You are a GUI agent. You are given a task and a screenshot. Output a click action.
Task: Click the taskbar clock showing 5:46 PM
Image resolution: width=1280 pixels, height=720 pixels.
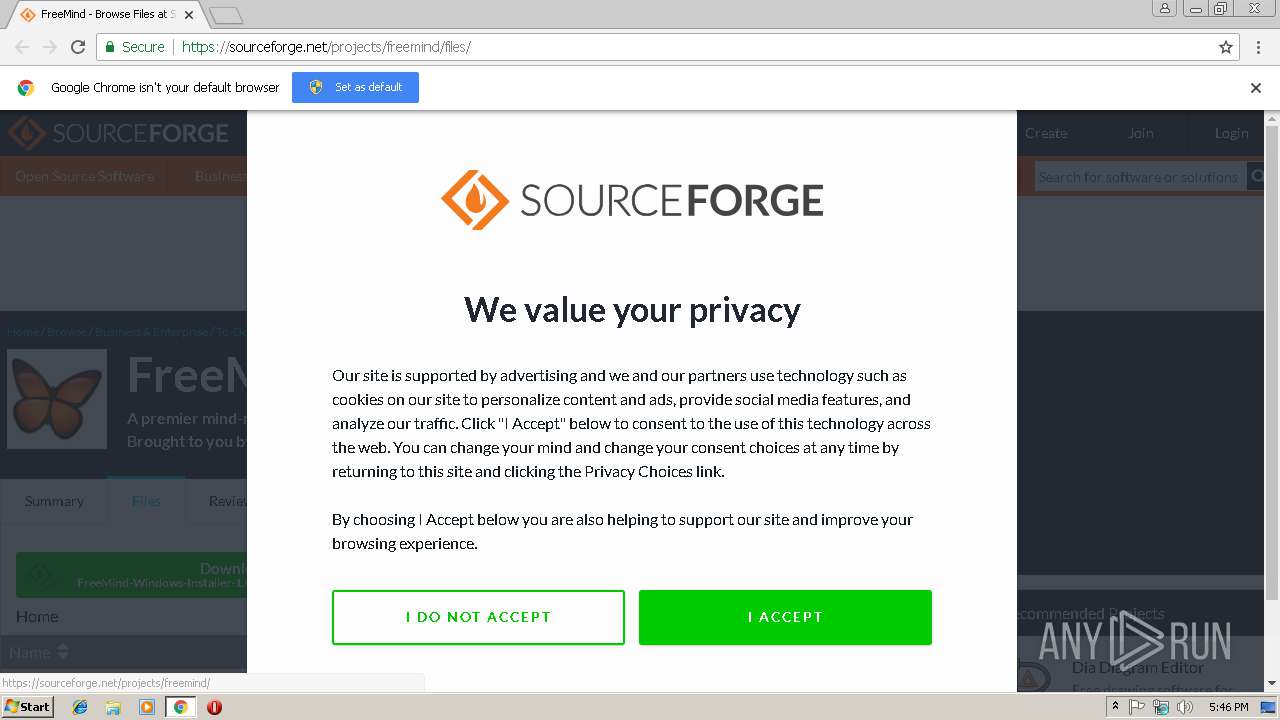point(1228,707)
